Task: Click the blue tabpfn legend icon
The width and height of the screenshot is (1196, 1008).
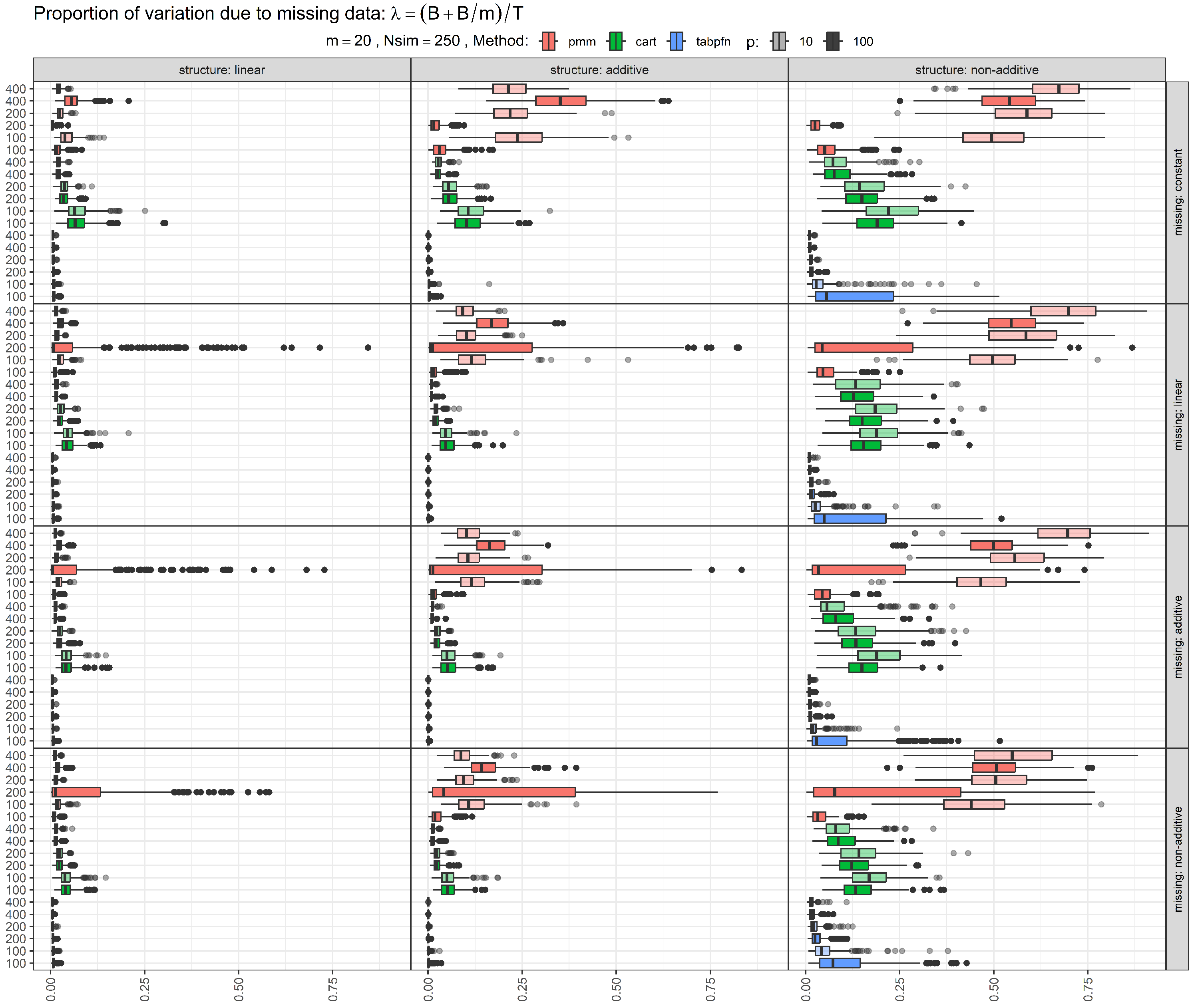Action: pyautogui.click(x=676, y=41)
